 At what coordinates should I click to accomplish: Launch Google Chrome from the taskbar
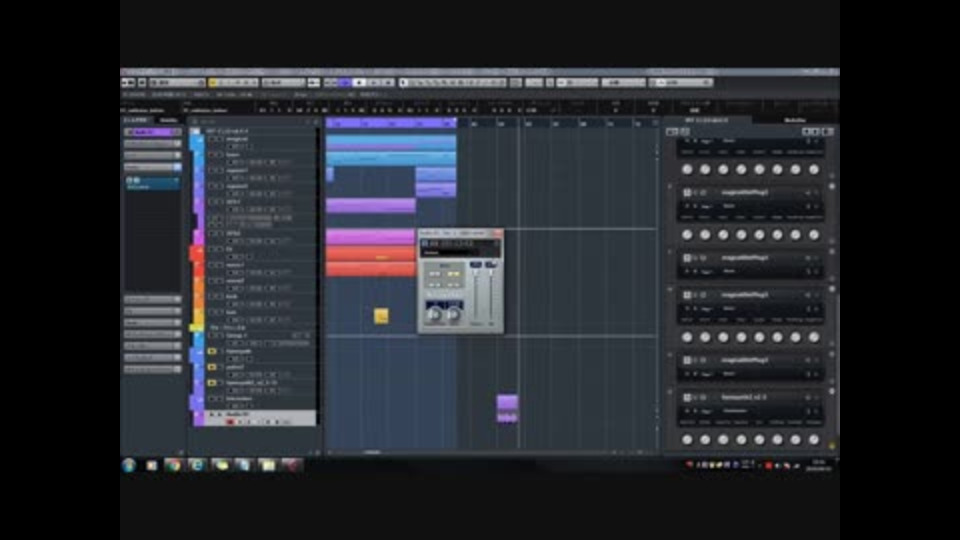(173, 465)
